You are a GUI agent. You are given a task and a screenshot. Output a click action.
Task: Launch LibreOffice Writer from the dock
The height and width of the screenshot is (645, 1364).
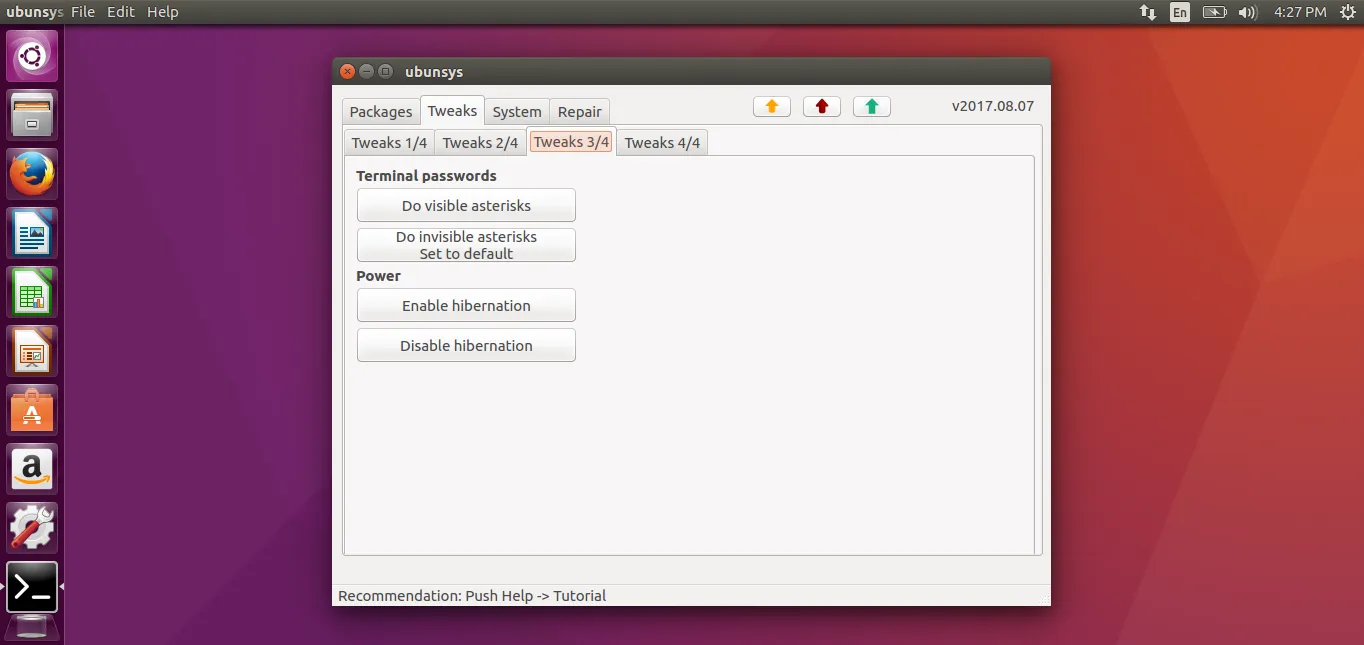point(32,233)
